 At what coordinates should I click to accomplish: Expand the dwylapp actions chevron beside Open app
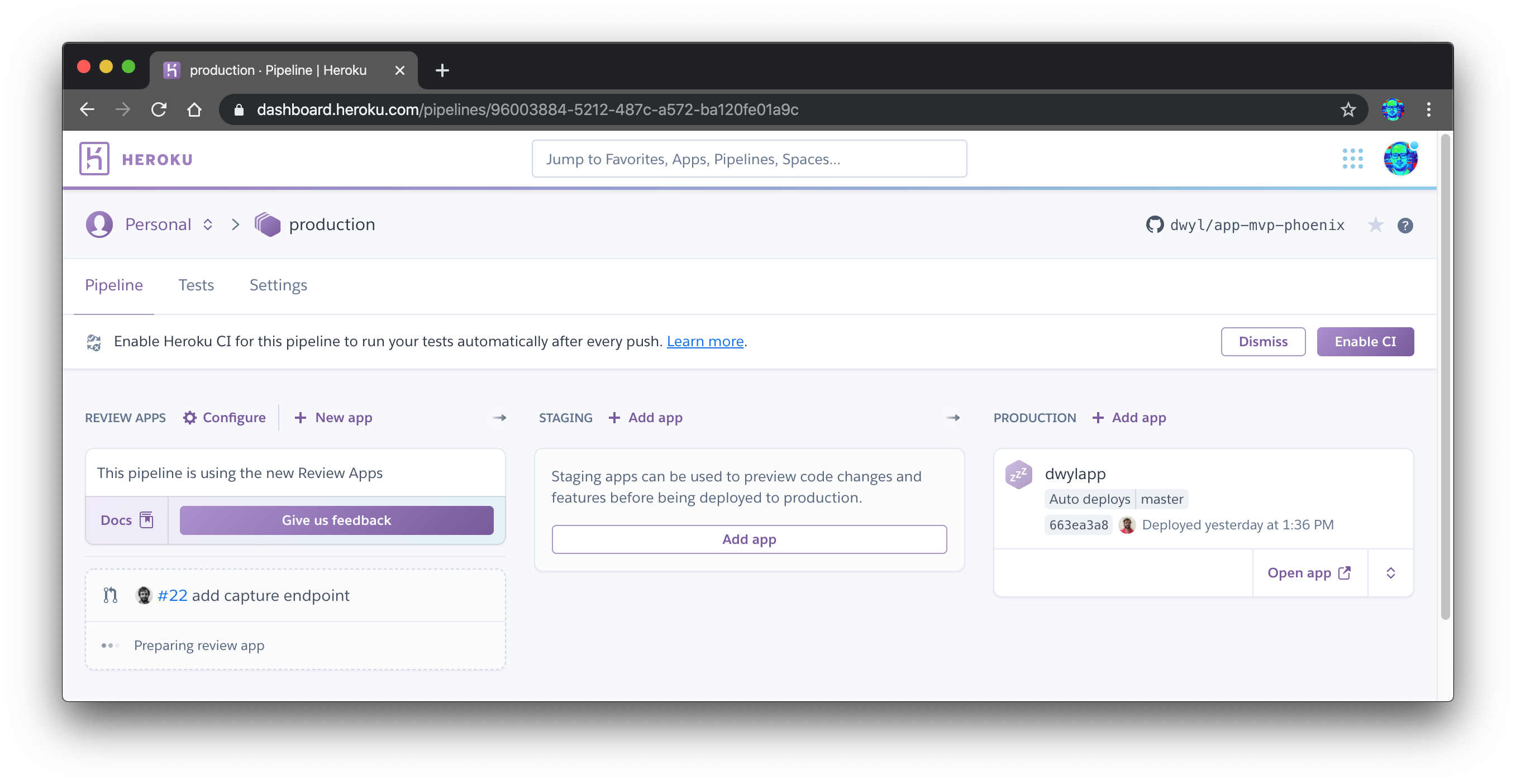click(x=1390, y=572)
